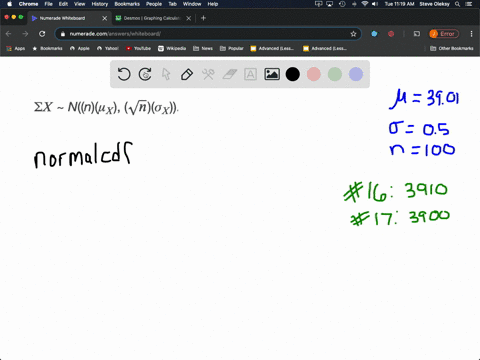
Task: Click the AirPlay display icon
Action: click(x=330, y=4)
